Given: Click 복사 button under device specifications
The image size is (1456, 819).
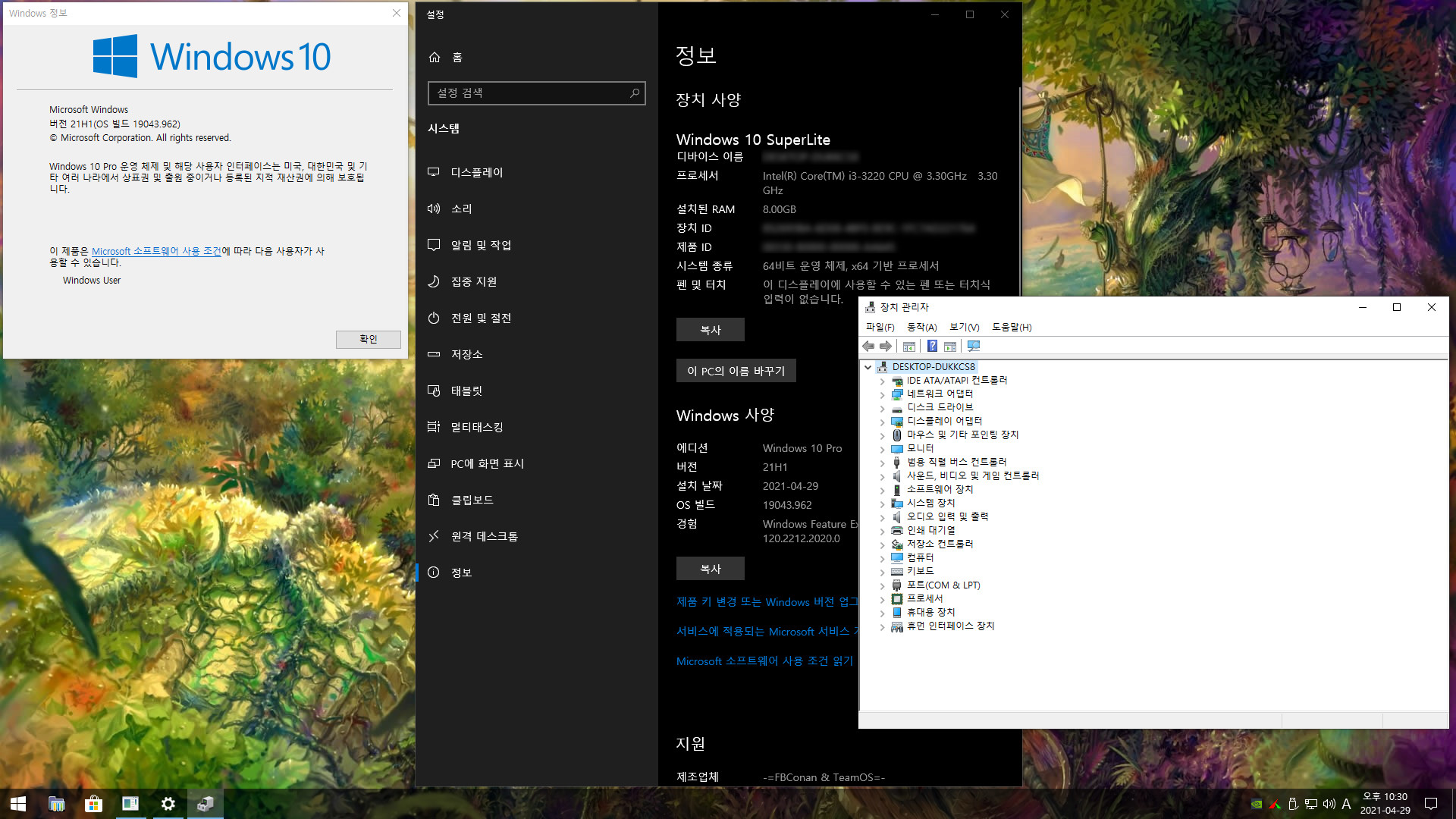Looking at the screenshot, I should [710, 330].
